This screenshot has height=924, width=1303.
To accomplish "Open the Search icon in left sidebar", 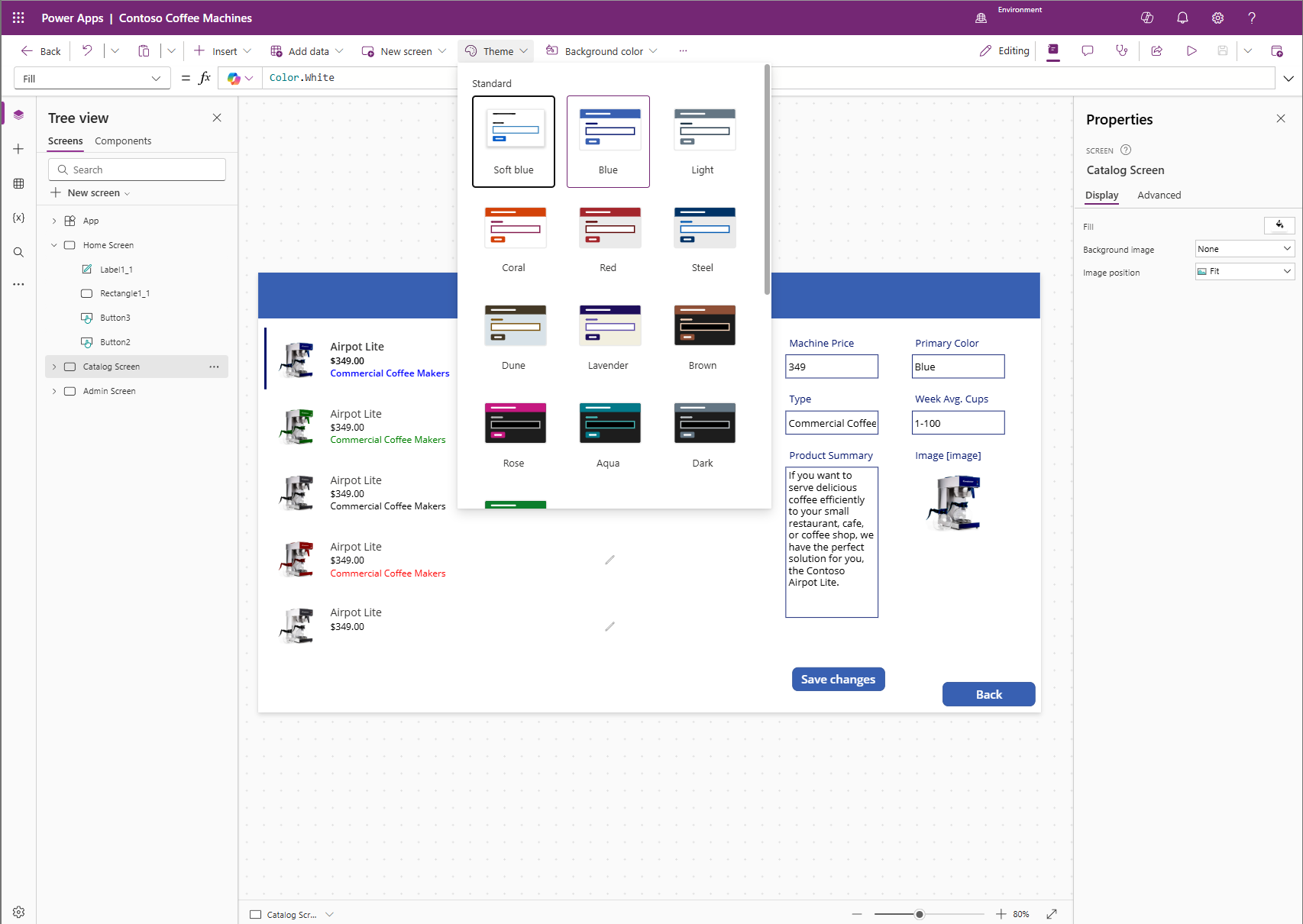I will coord(18,252).
